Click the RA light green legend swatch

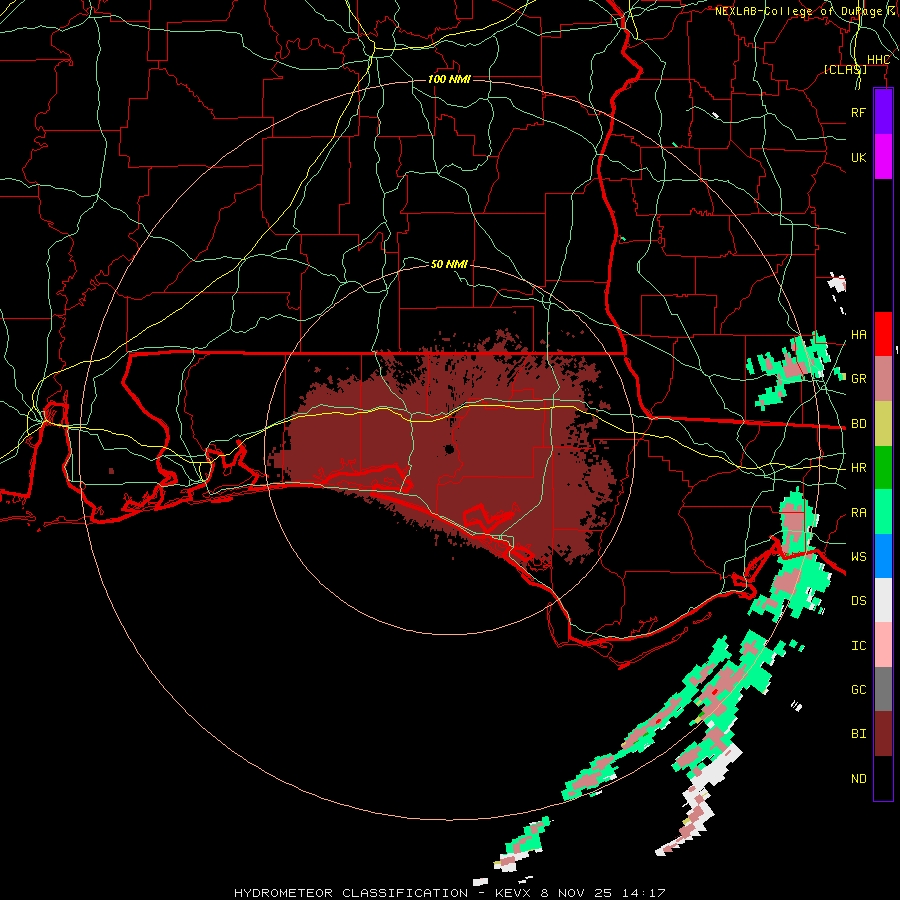[x=883, y=512]
